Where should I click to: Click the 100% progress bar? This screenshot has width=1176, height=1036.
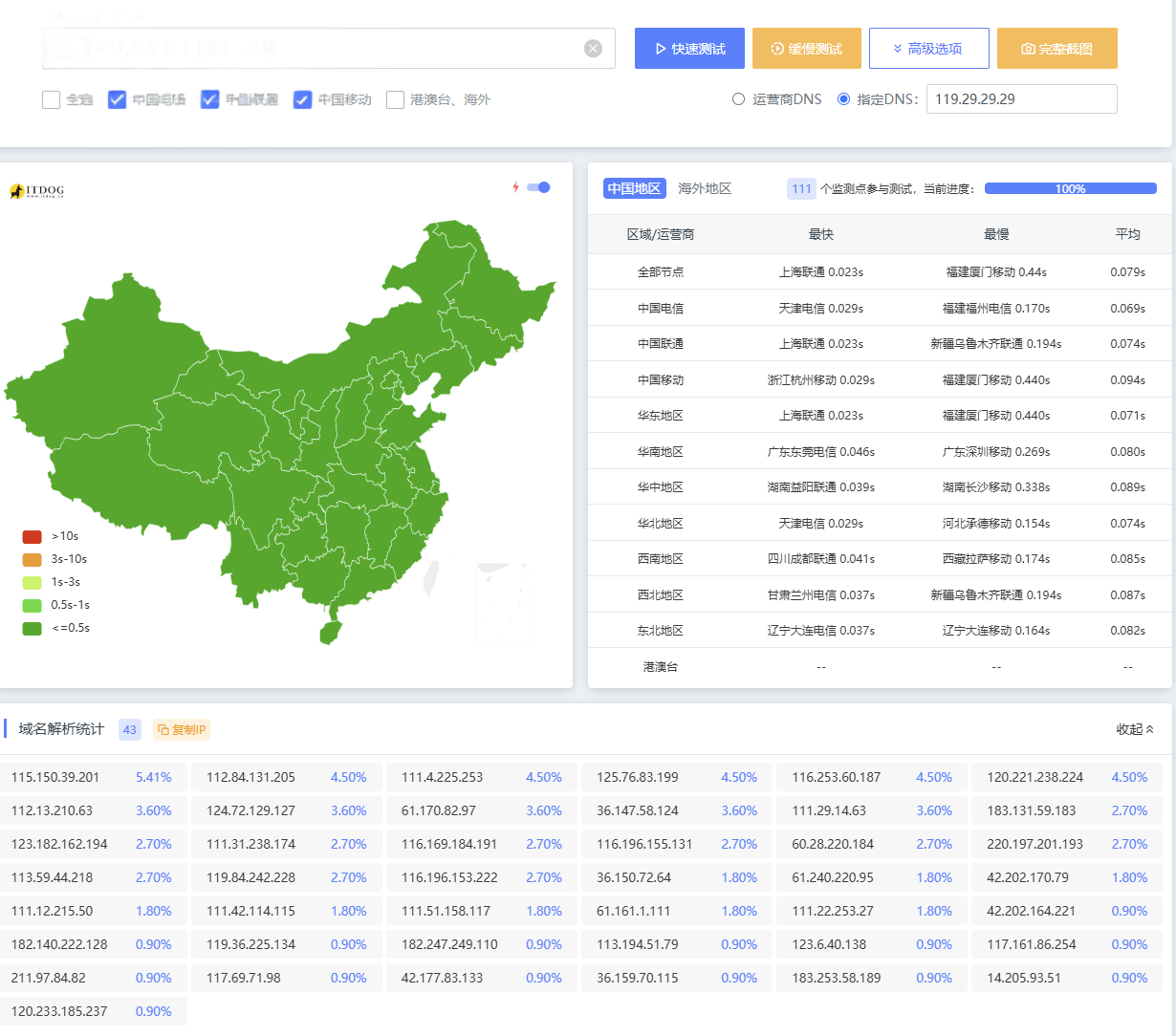pos(1071,188)
